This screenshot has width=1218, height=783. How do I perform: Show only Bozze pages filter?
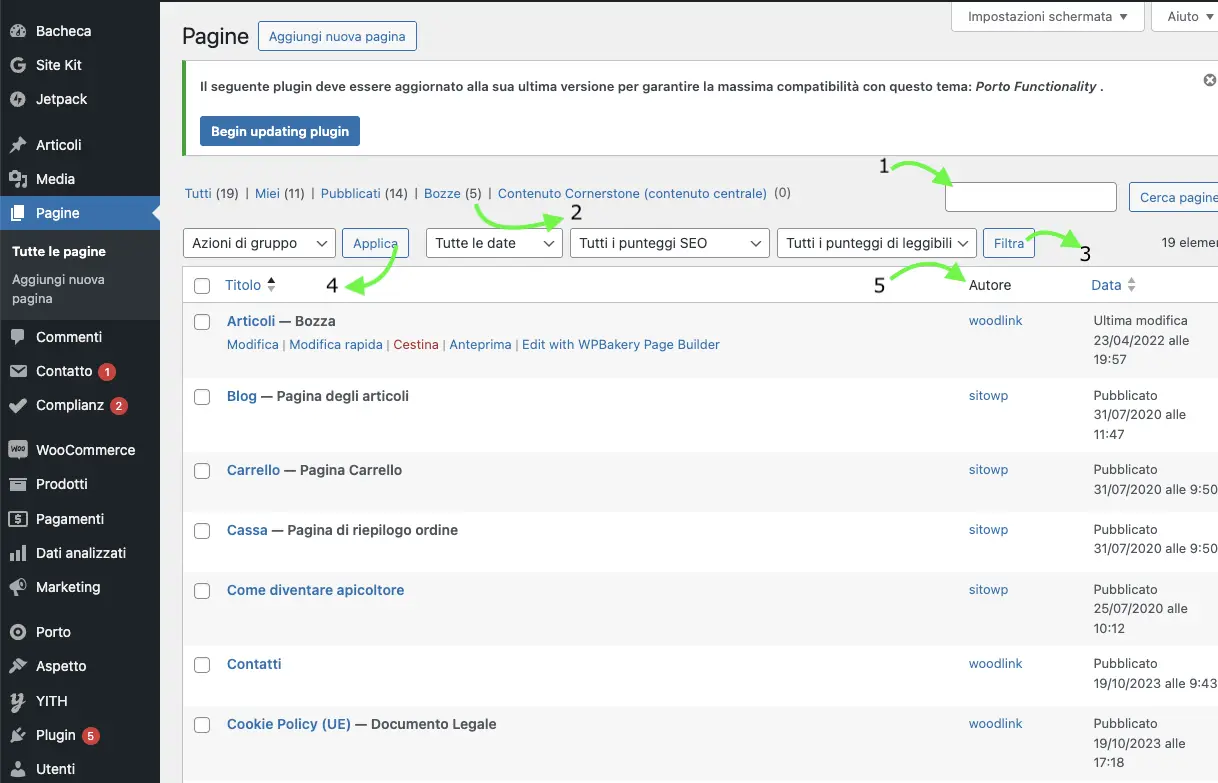pyautogui.click(x=442, y=193)
